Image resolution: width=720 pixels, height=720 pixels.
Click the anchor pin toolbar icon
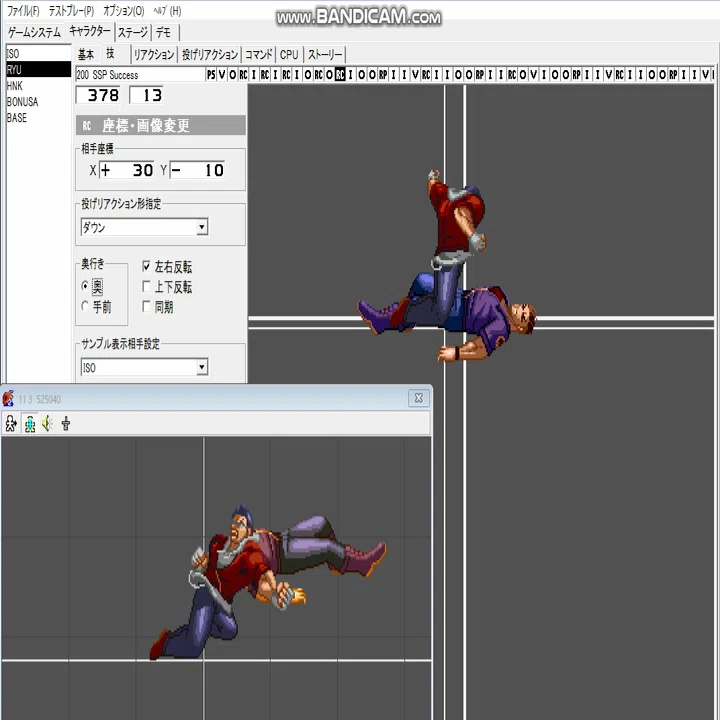(x=66, y=423)
